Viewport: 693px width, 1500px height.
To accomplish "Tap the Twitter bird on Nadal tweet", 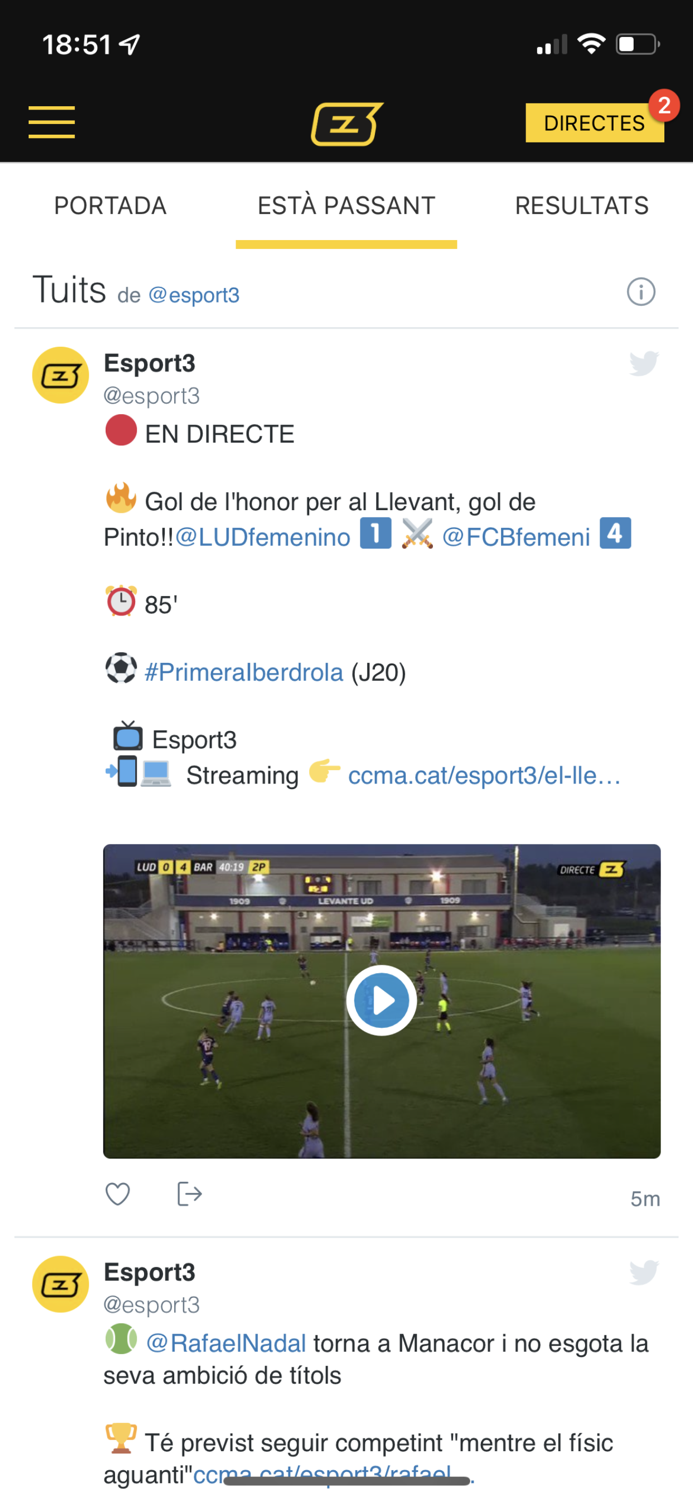I will (x=644, y=1272).
